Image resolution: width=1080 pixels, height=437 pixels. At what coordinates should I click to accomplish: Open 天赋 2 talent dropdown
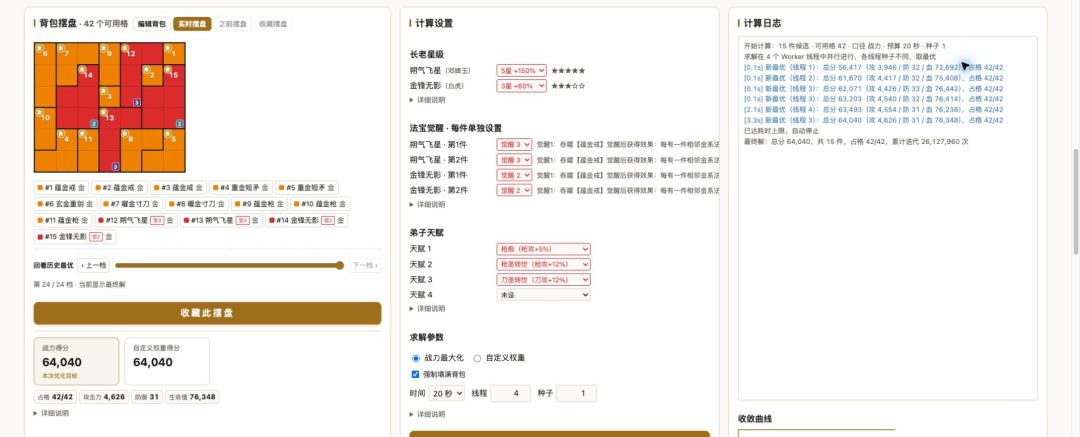[543, 264]
